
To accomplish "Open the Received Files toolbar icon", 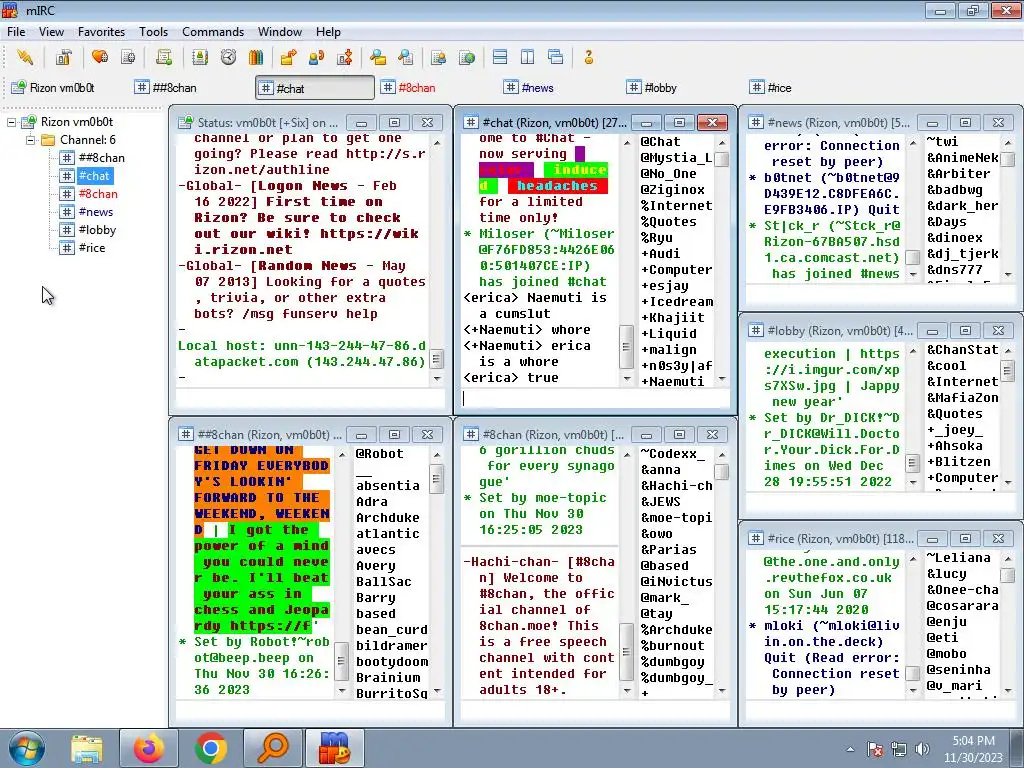I will pos(377,57).
